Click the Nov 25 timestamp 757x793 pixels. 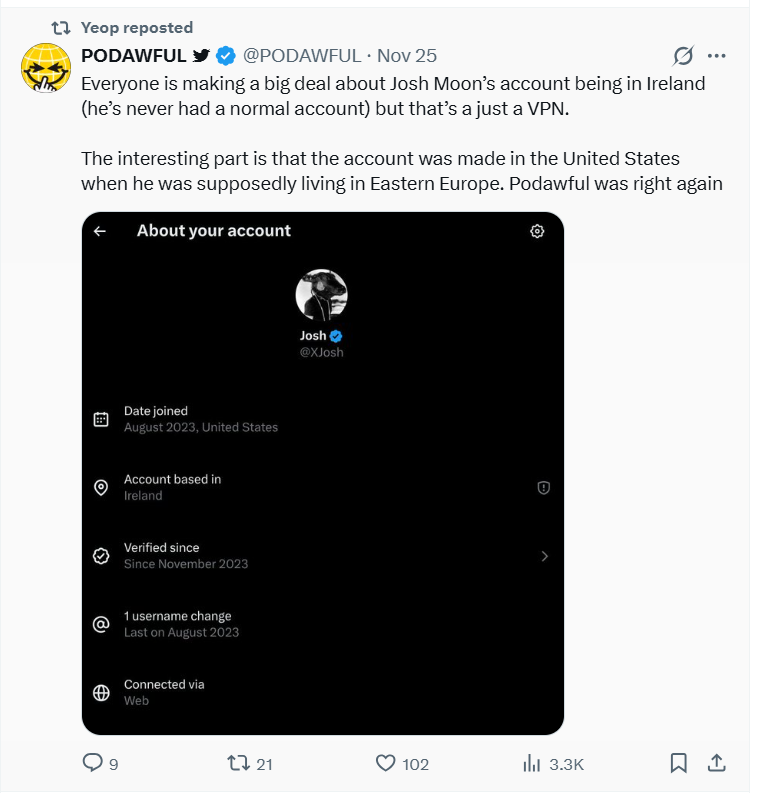[x=406, y=56]
